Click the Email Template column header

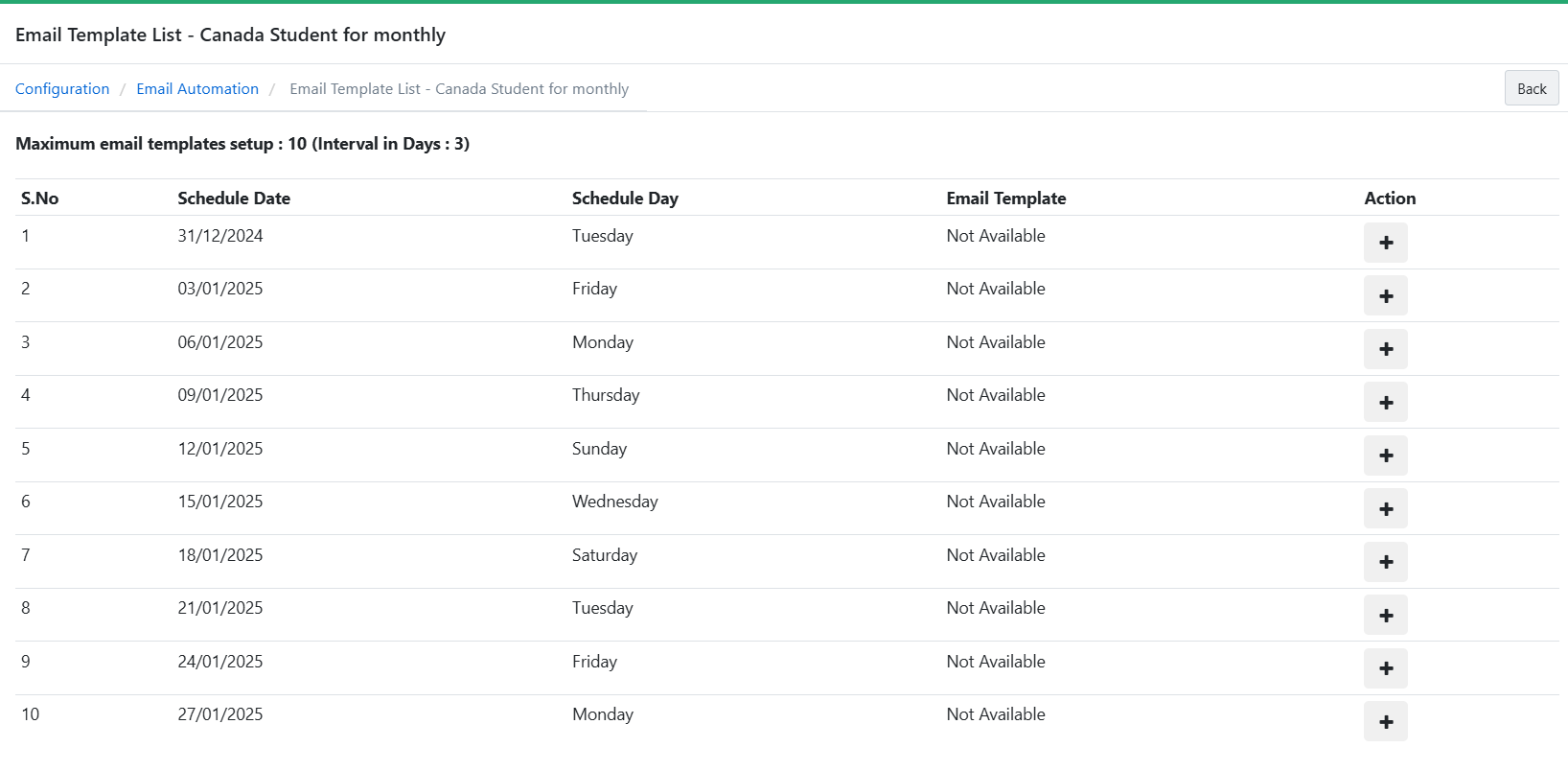[1005, 199]
